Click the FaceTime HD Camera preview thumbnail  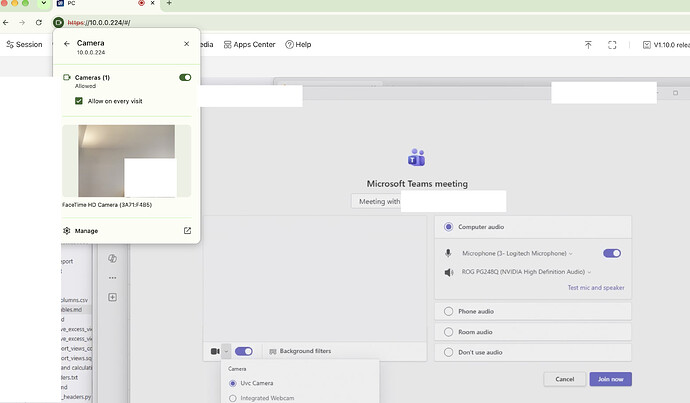pos(127,161)
